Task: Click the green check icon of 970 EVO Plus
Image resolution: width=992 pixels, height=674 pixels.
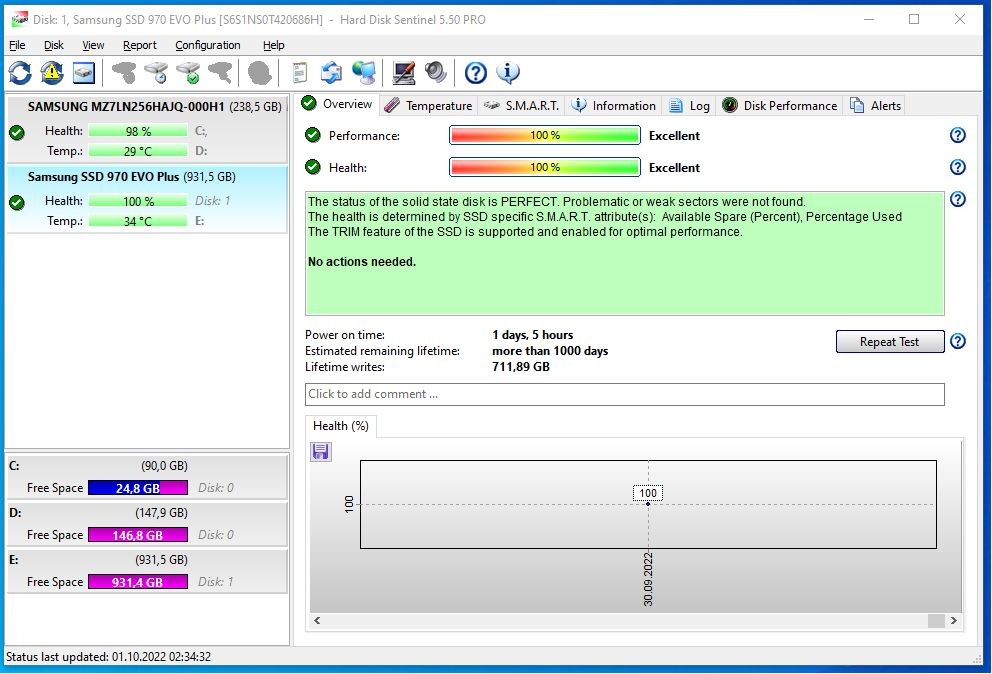Action: click(17, 203)
